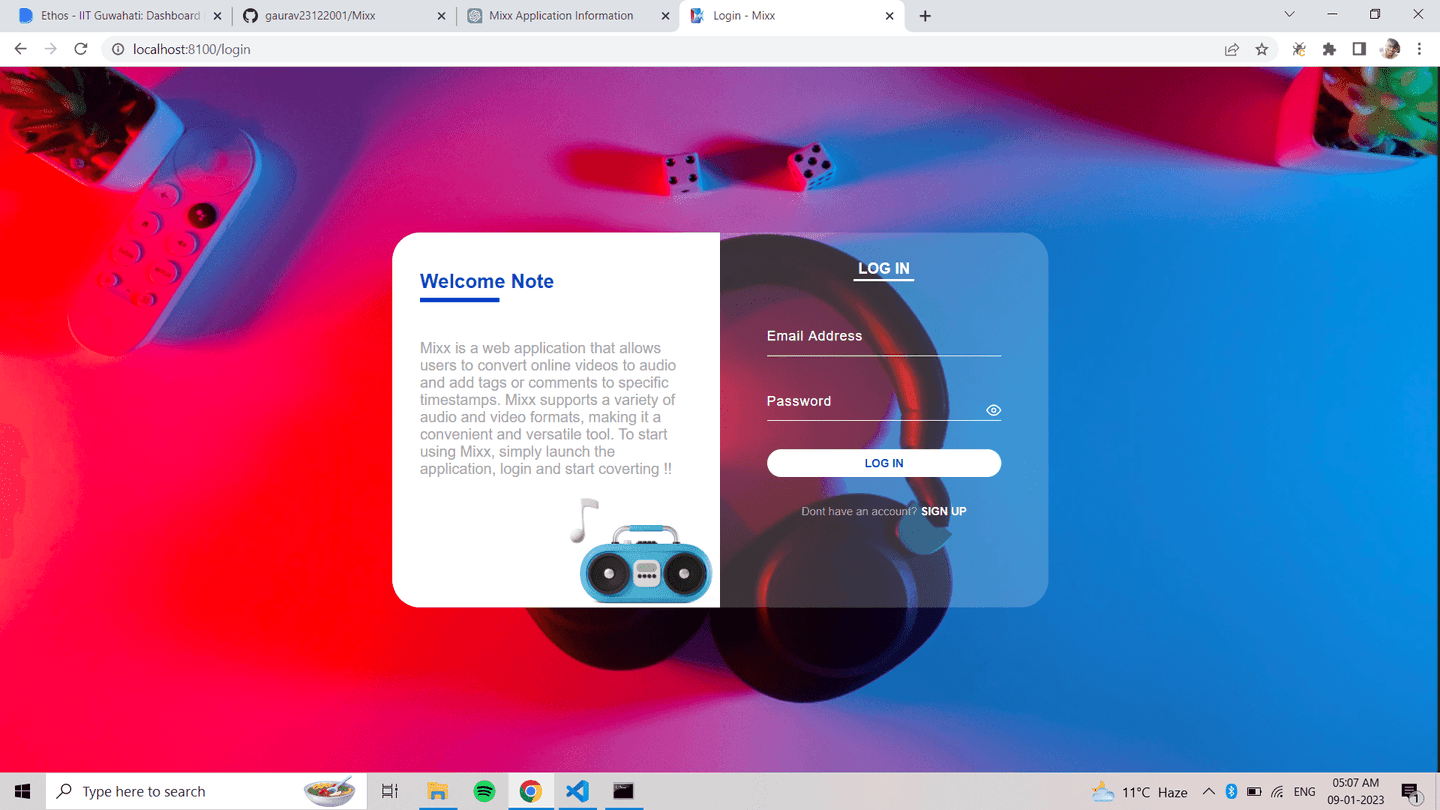
Task: Go back to previous page
Action: tap(20, 49)
